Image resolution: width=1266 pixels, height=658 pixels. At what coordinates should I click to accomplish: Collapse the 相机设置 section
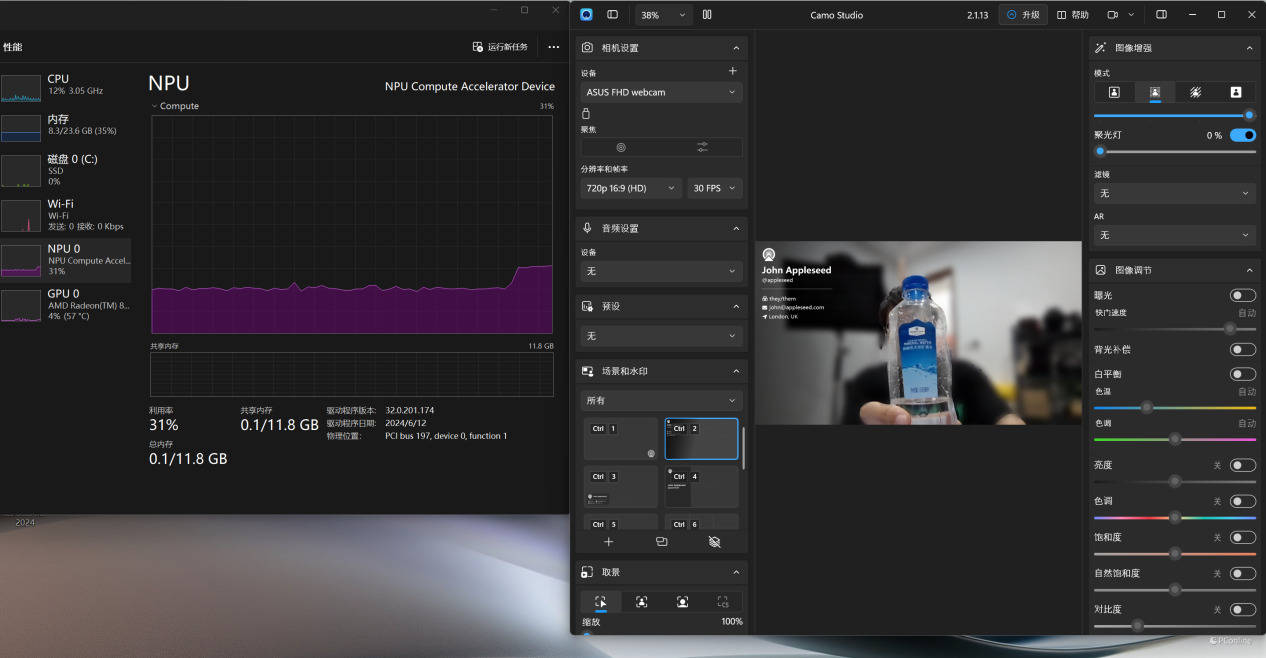click(x=736, y=48)
